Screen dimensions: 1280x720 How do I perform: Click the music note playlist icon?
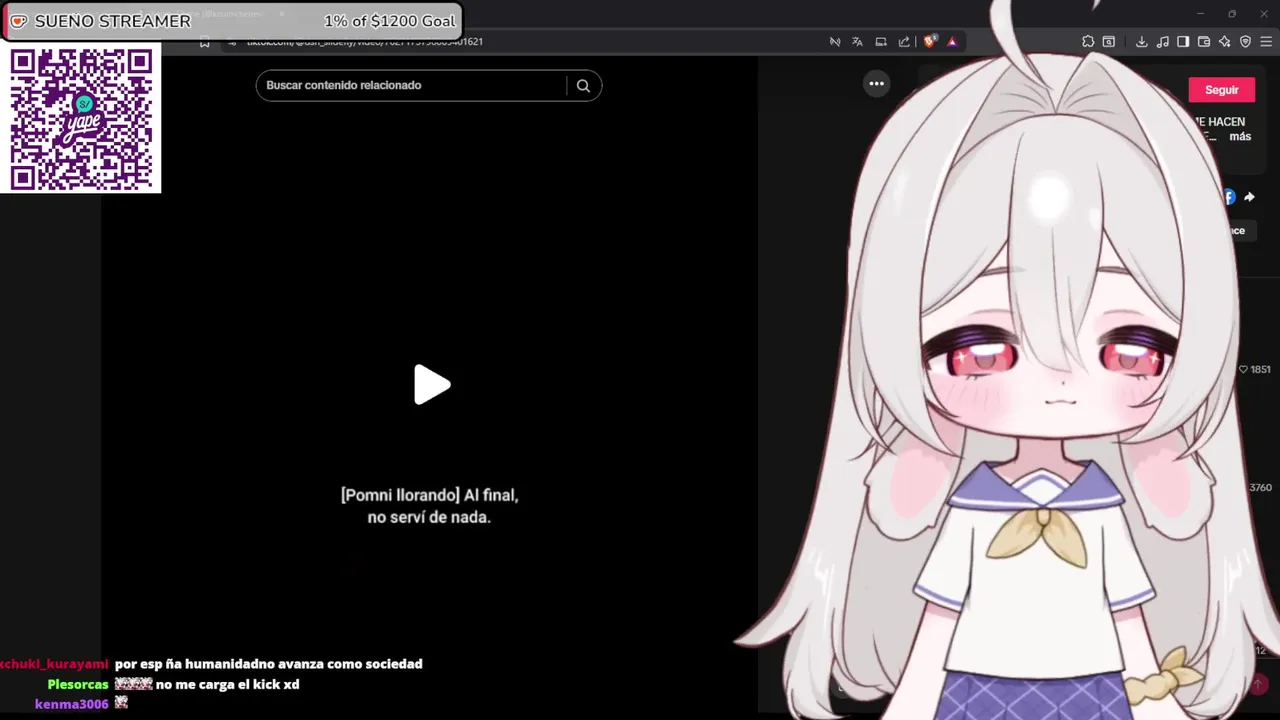[1162, 42]
